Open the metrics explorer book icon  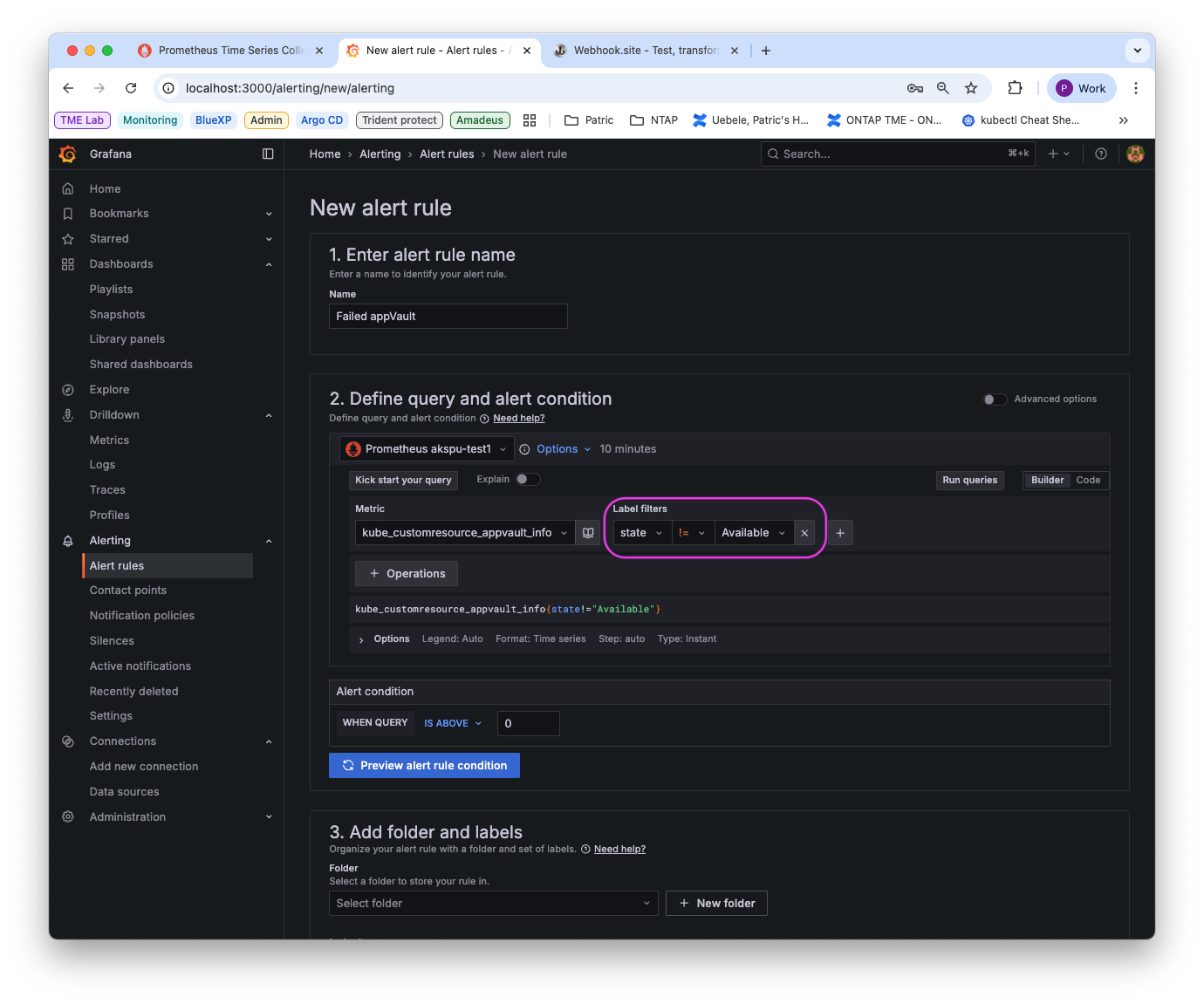pos(588,533)
